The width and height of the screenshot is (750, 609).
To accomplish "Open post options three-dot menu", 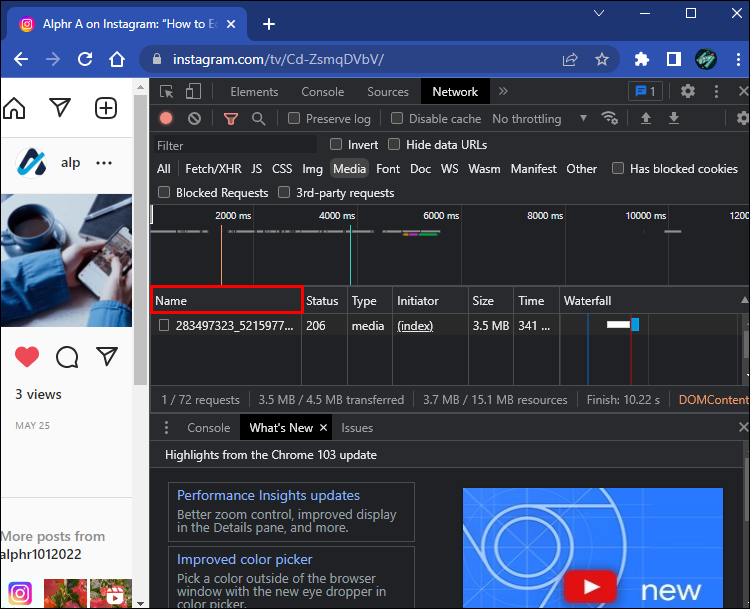I will pos(104,163).
